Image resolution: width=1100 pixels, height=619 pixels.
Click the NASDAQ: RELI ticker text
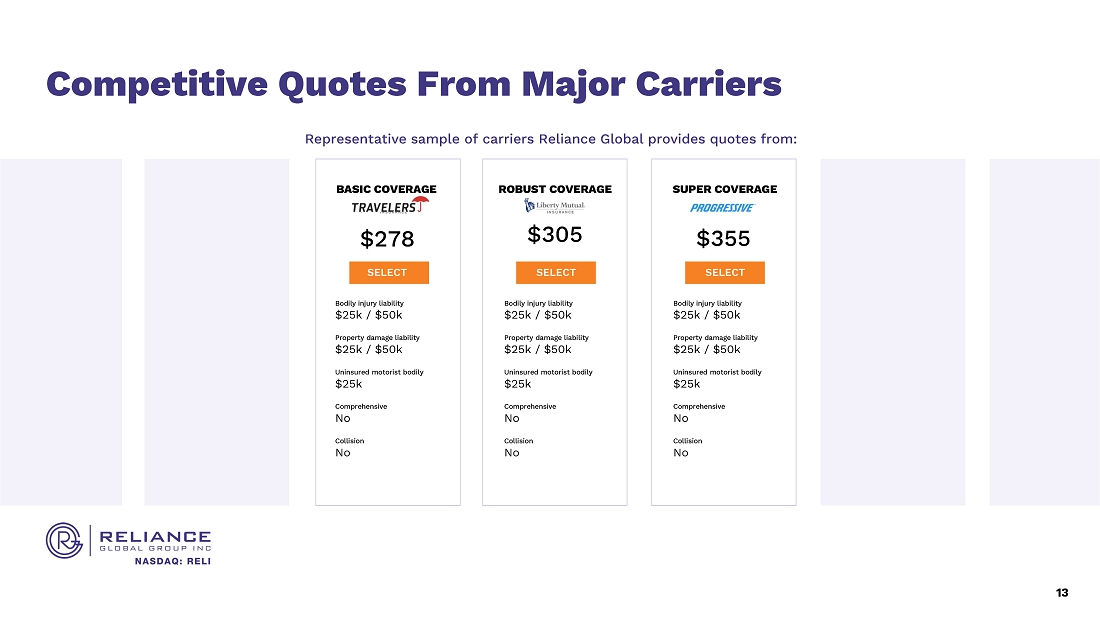(173, 562)
